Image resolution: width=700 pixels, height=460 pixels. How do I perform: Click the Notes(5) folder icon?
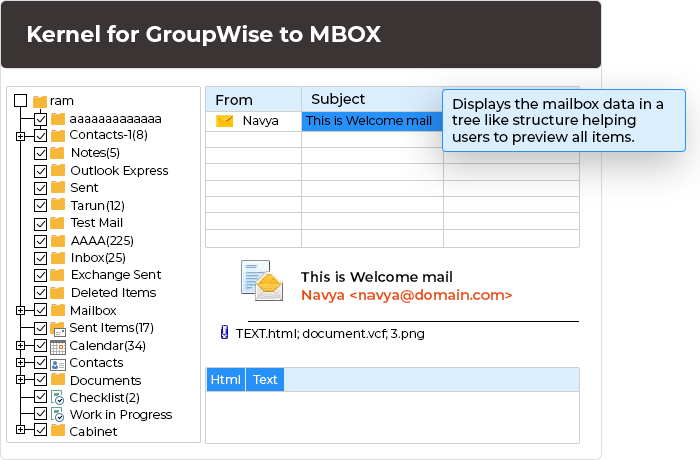tap(57, 153)
